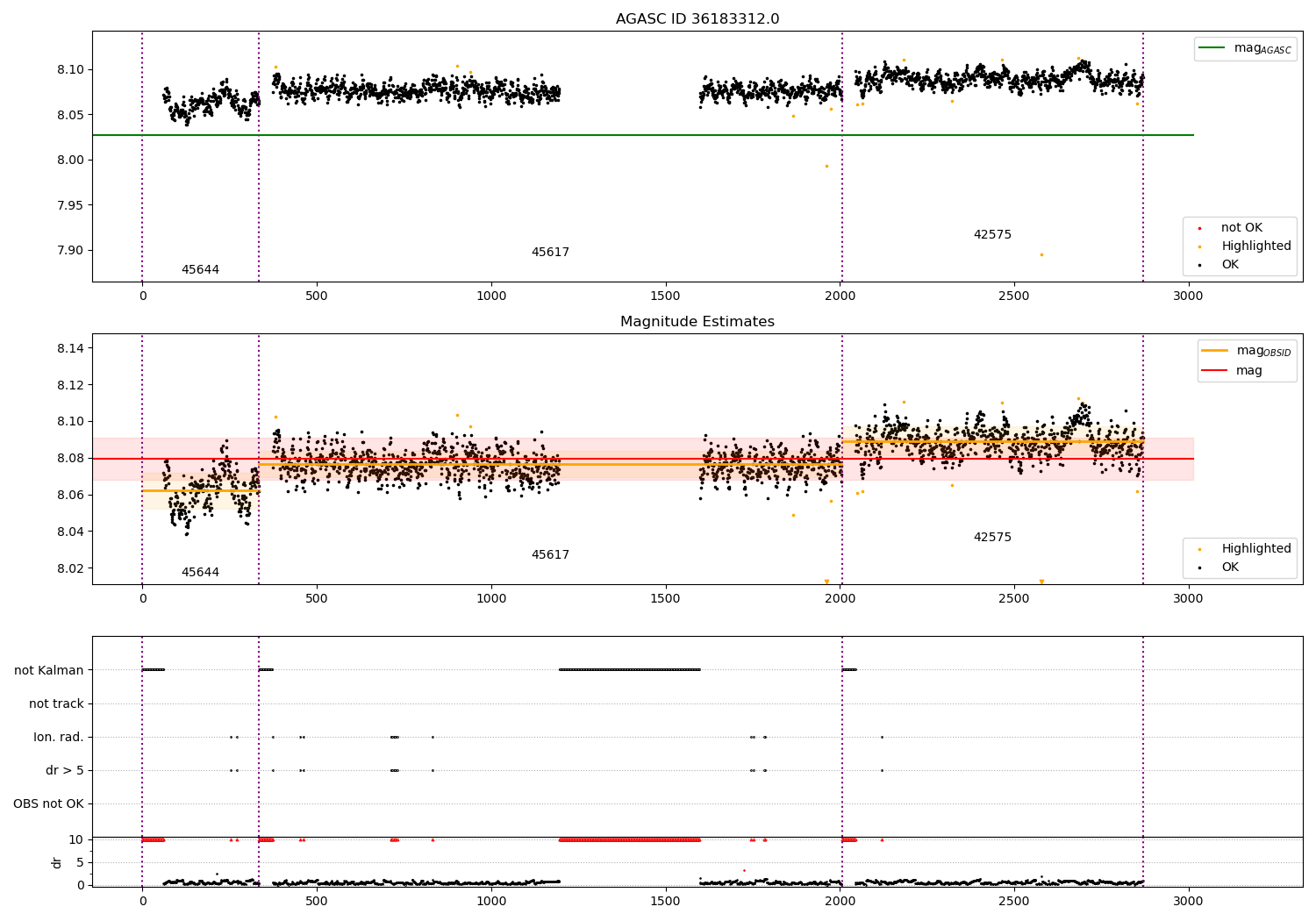The image size is (1316, 921).
Task: Click the orange outlier point near 7.99 magnitude
Action: pos(826,166)
